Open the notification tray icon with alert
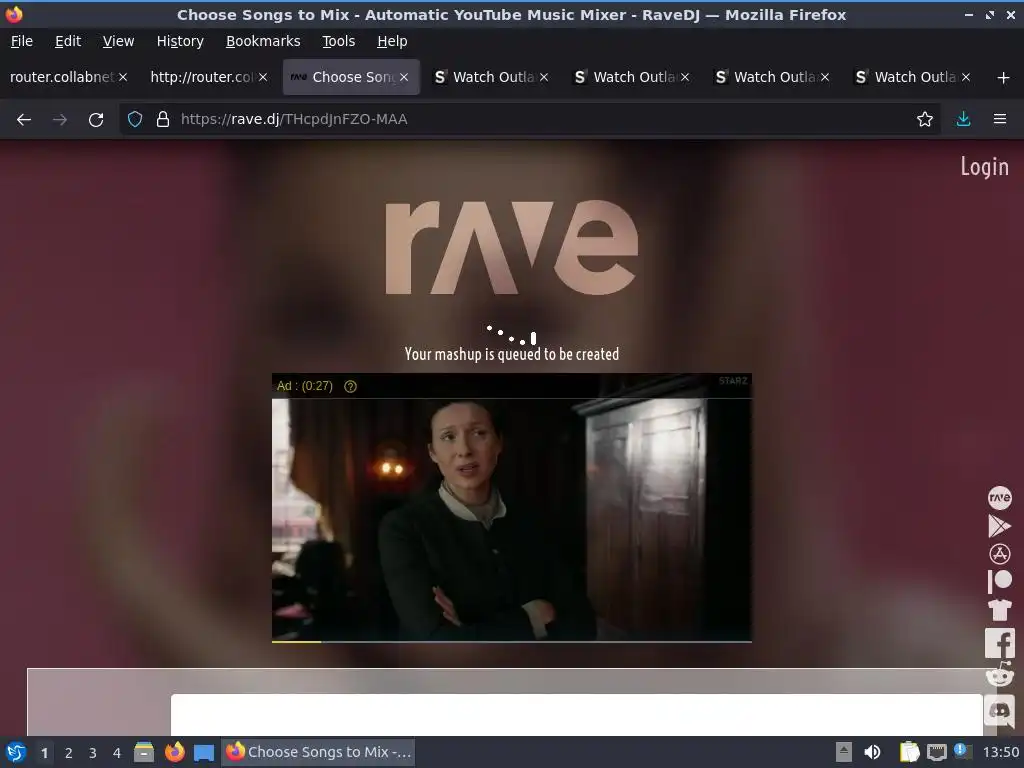 pos(963,751)
